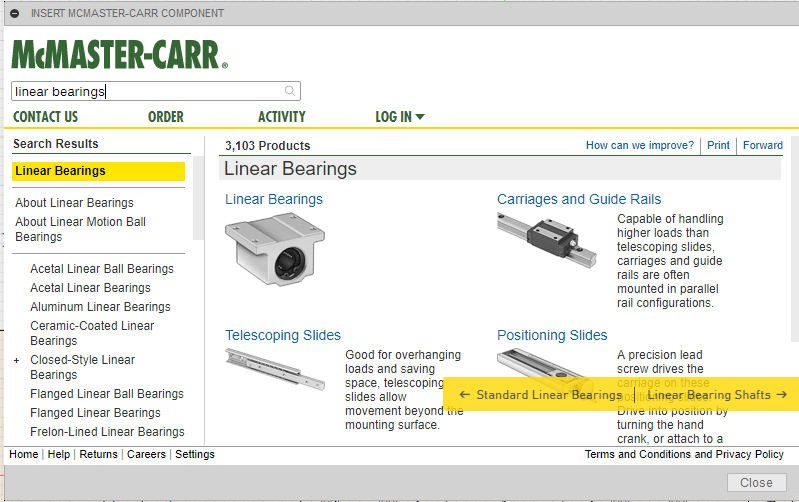Collapse the dialog with the minus icon
The width and height of the screenshot is (799, 502).
[x=15, y=13]
